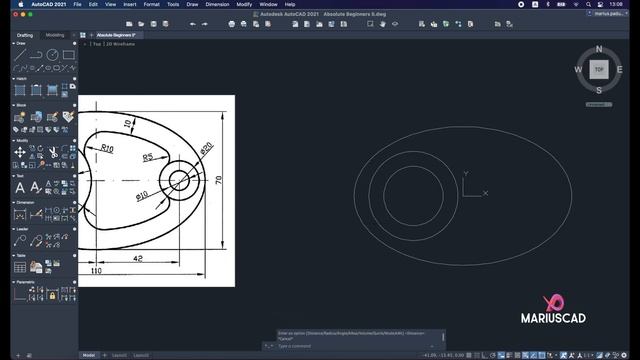This screenshot has height=360, width=640.
Task: Collapse the Parametric panel section
Action: click(13, 282)
